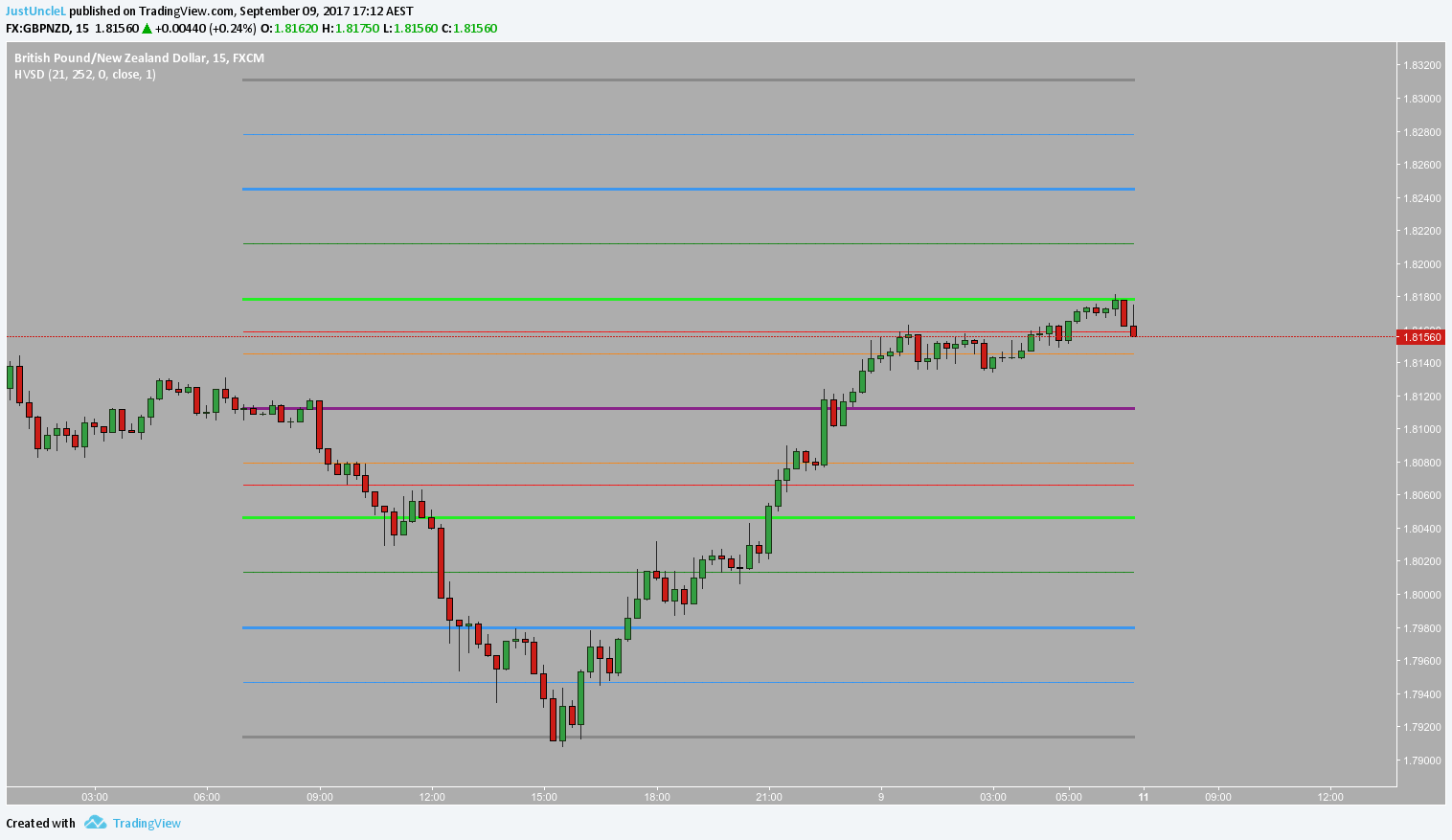This screenshot has height=840, width=1452.
Task: Click the 1.82000 price axis label
Action: coord(1422,264)
